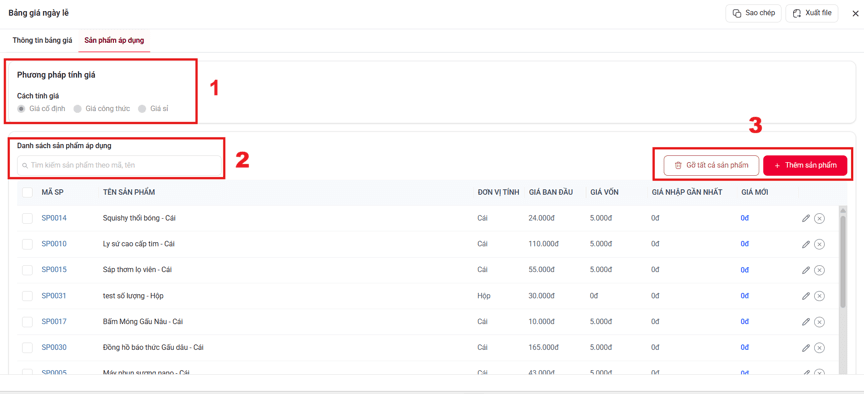The image size is (864, 394).
Task: Click the new price 0đ for SP0031
Action: 745,296
